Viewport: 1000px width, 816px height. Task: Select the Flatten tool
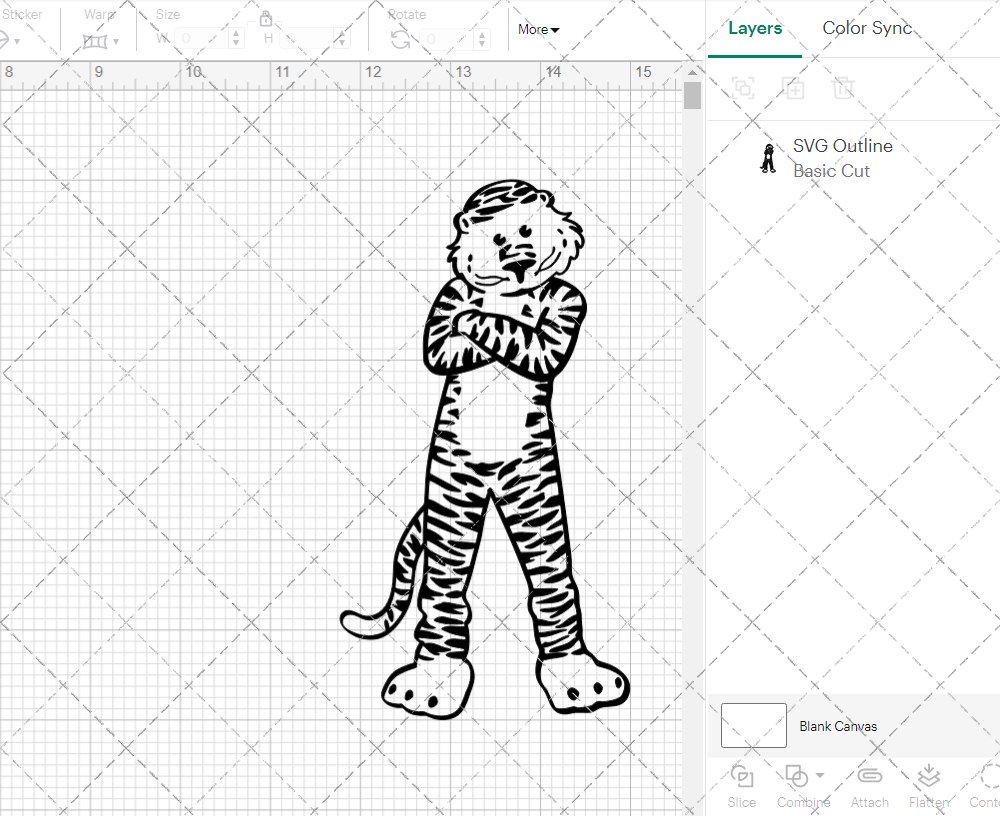coord(928,778)
